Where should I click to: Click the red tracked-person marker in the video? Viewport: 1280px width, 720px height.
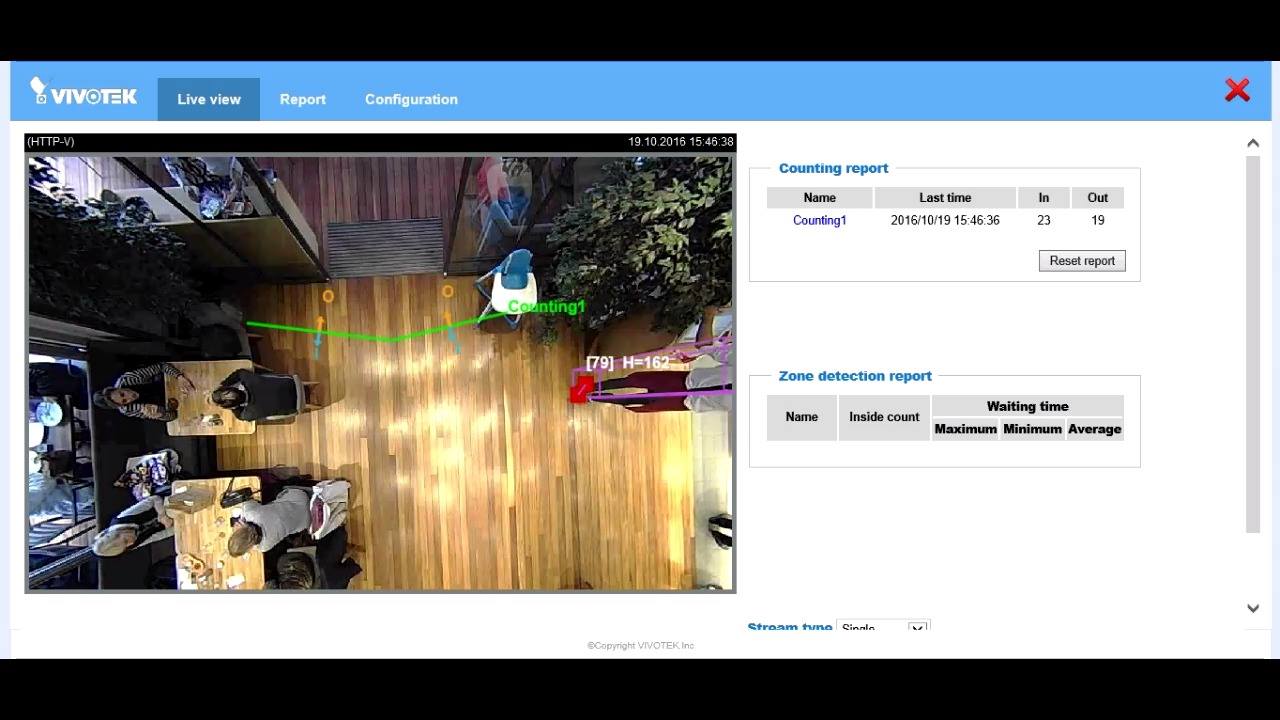click(581, 391)
